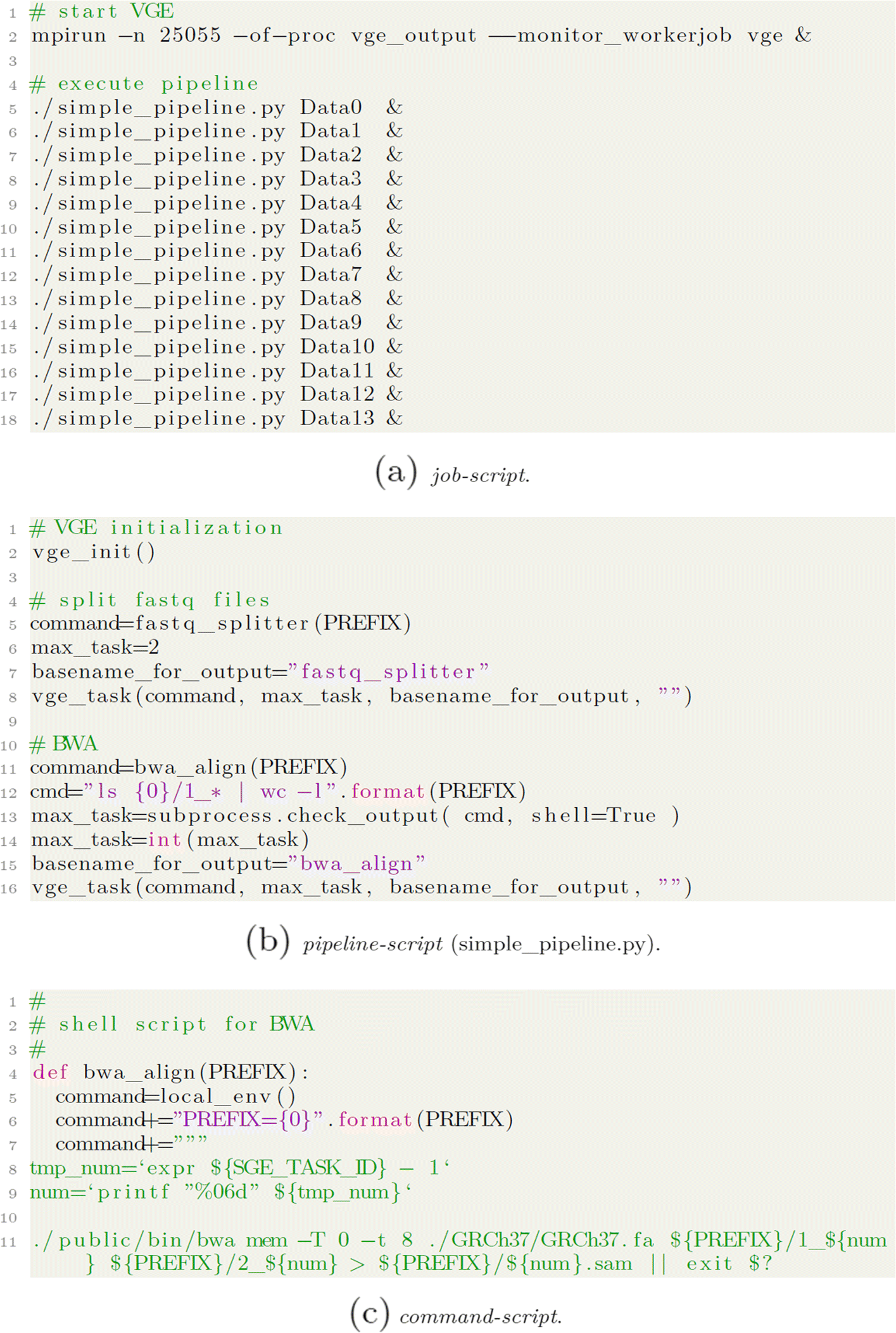
Task: Click the '# BWA' comment line
Action: [64, 744]
